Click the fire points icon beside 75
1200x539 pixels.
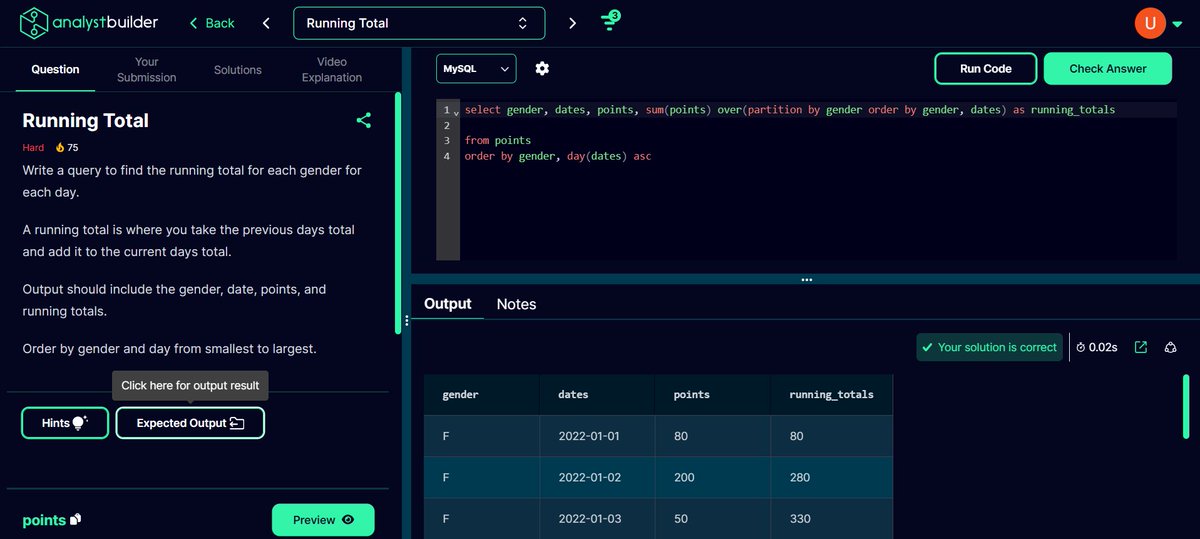click(x=60, y=147)
